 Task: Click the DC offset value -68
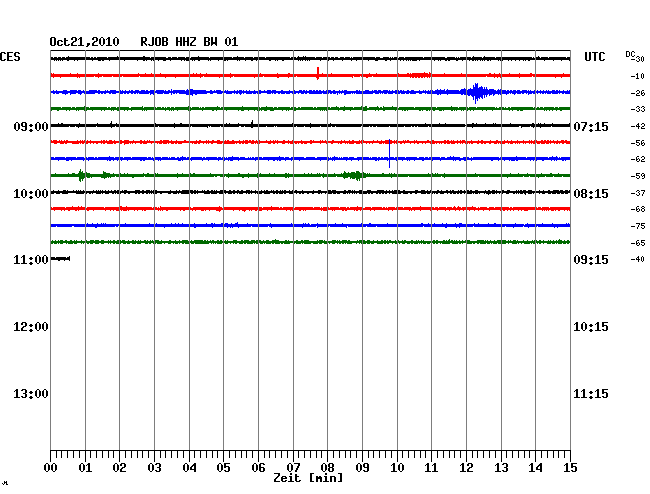click(x=638, y=209)
